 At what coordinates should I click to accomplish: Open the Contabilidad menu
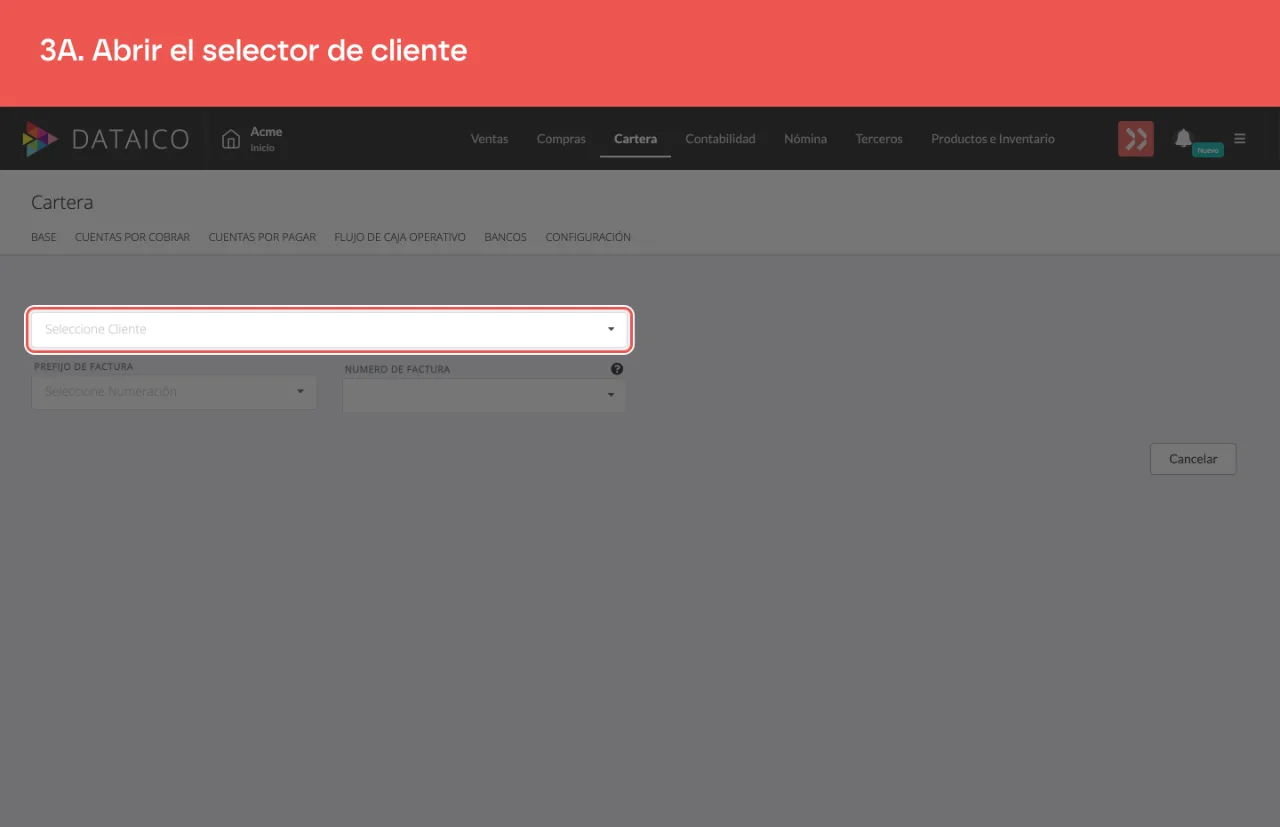click(x=720, y=139)
